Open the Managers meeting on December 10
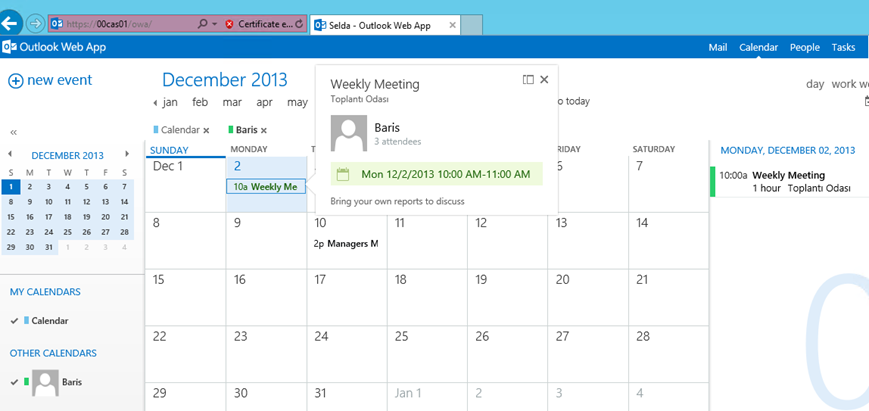Screen dimensions: 869x411 click(346, 243)
